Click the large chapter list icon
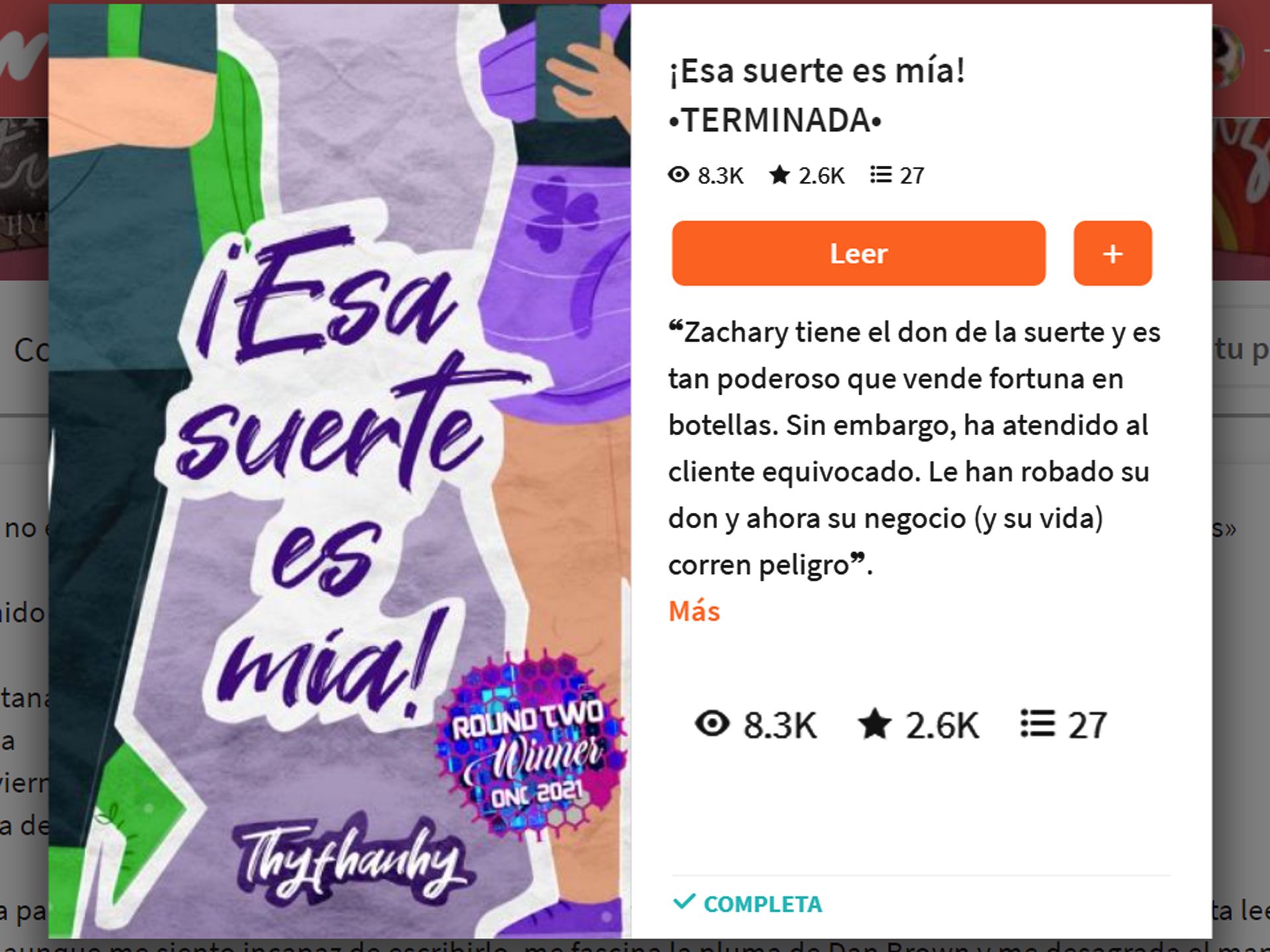This screenshot has height=952, width=1270. point(1038,723)
